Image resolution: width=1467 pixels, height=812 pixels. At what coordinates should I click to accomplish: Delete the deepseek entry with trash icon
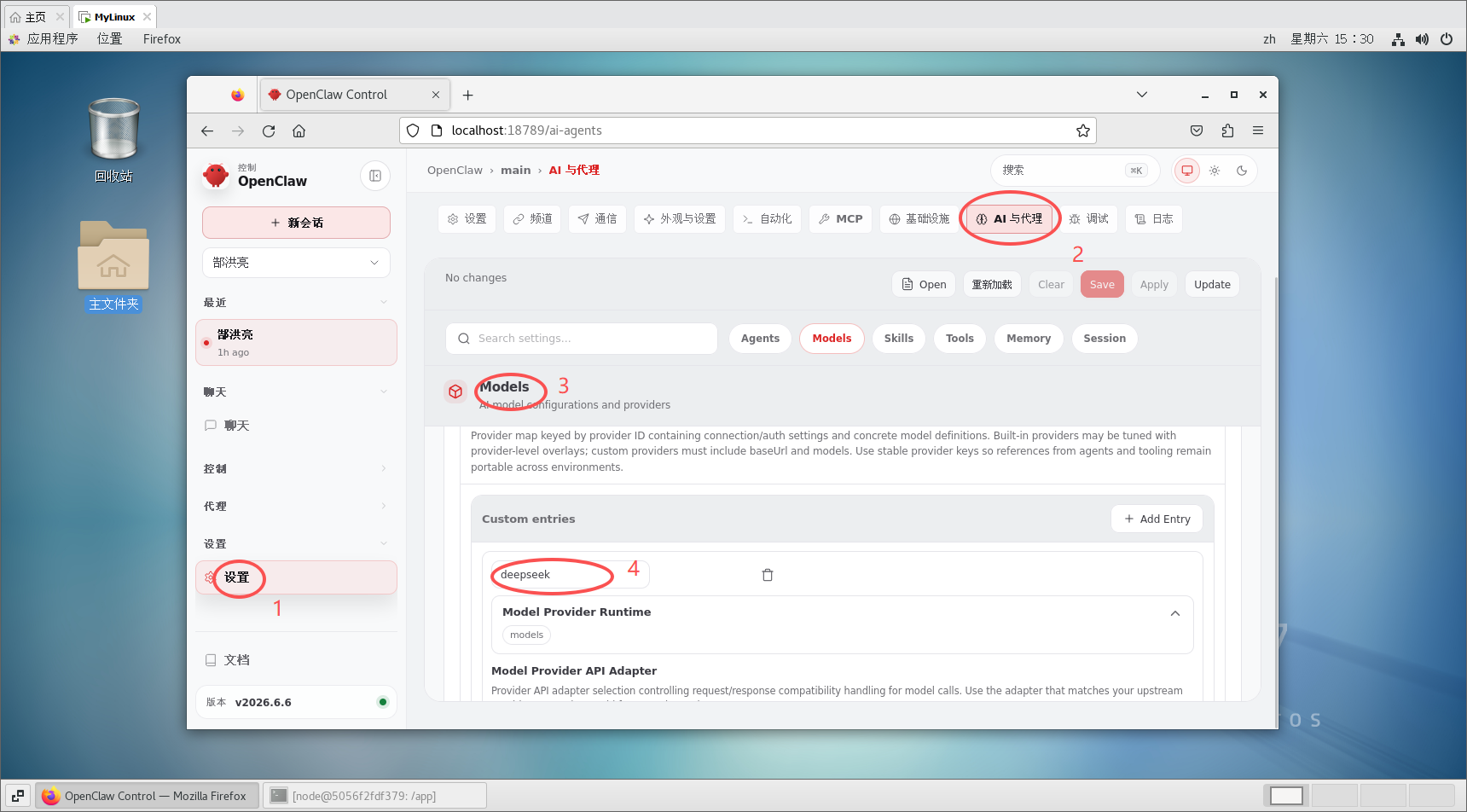(768, 575)
